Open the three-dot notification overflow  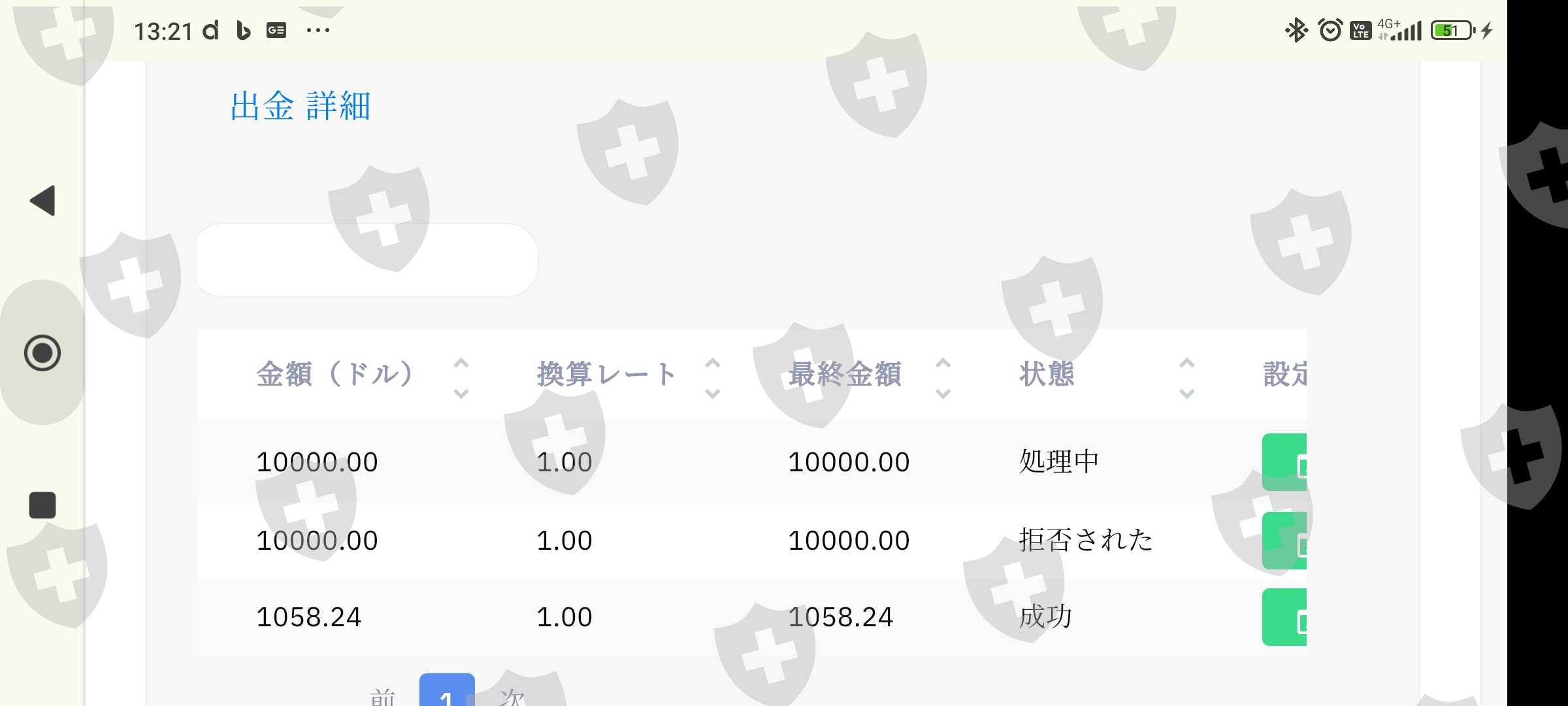click(x=318, y=30)
